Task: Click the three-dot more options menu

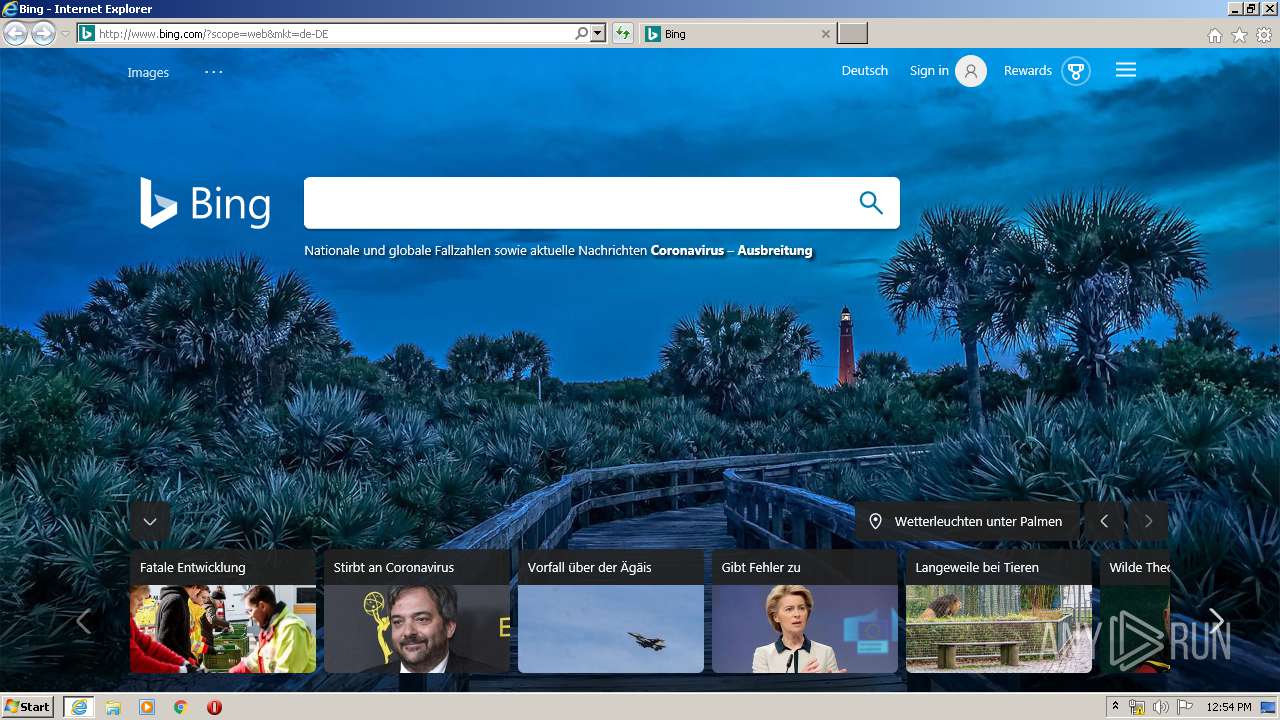Action: [x=214, y=72]
